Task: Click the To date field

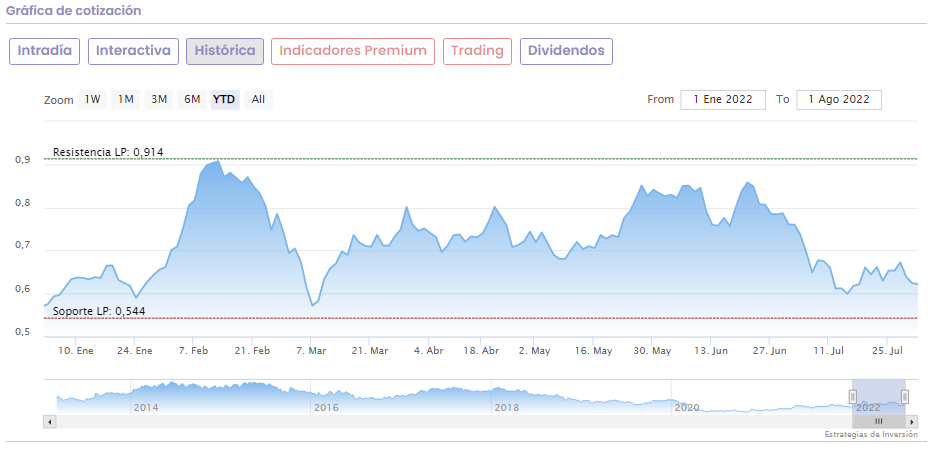Action: click(839, 99)
